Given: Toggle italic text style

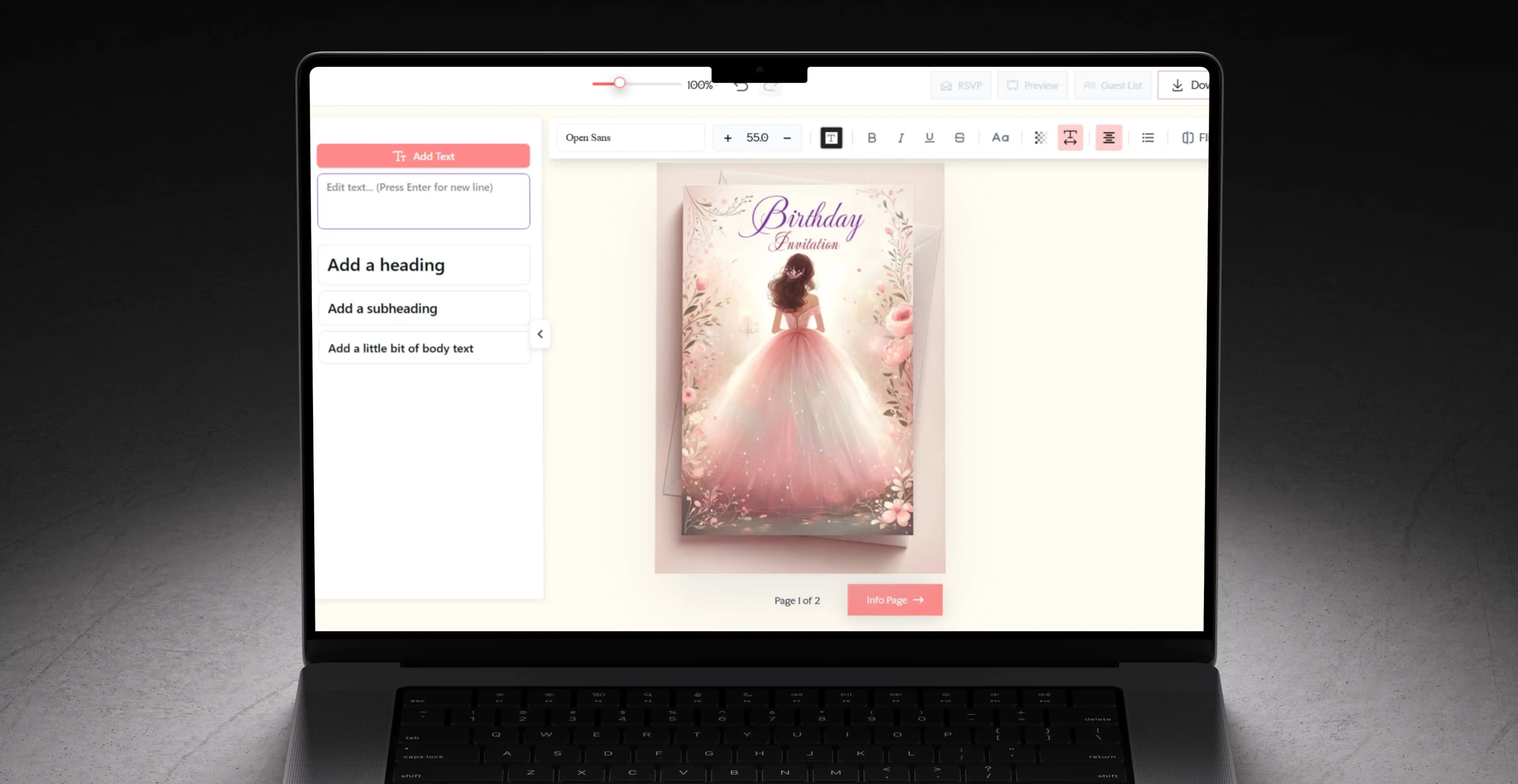Looking at the screenshot, I should pyautogui.click(x=900, y=138).
